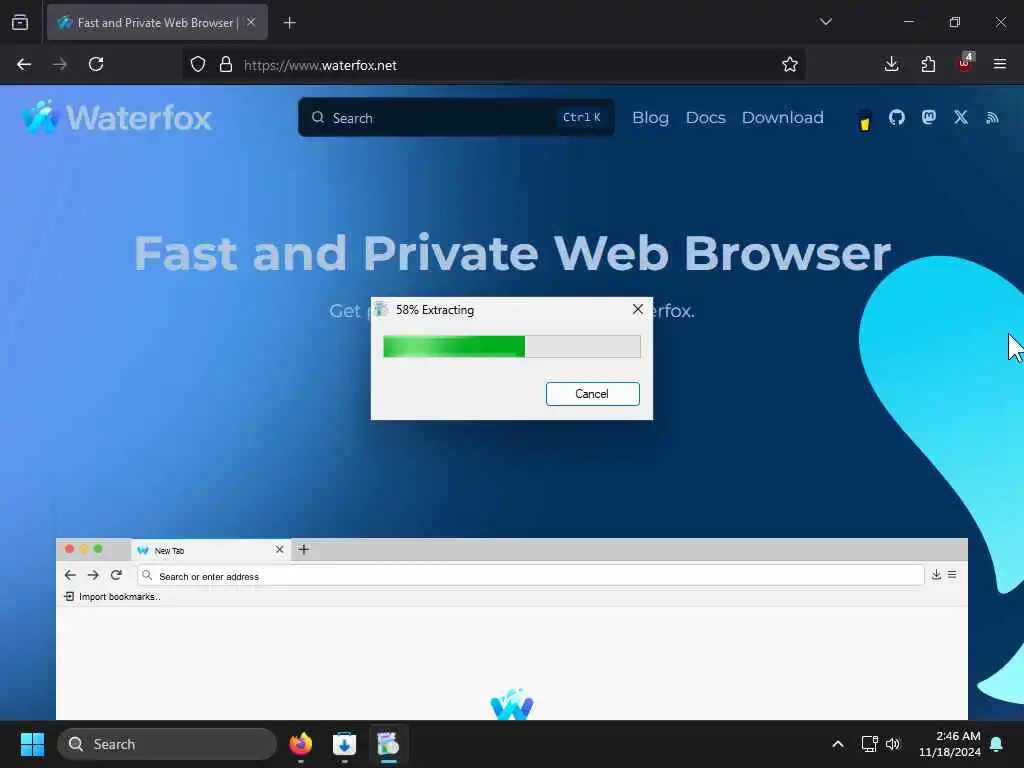Show site security padlock info
This screenshot has height=768, width=1024.
(x=226, y=64)
